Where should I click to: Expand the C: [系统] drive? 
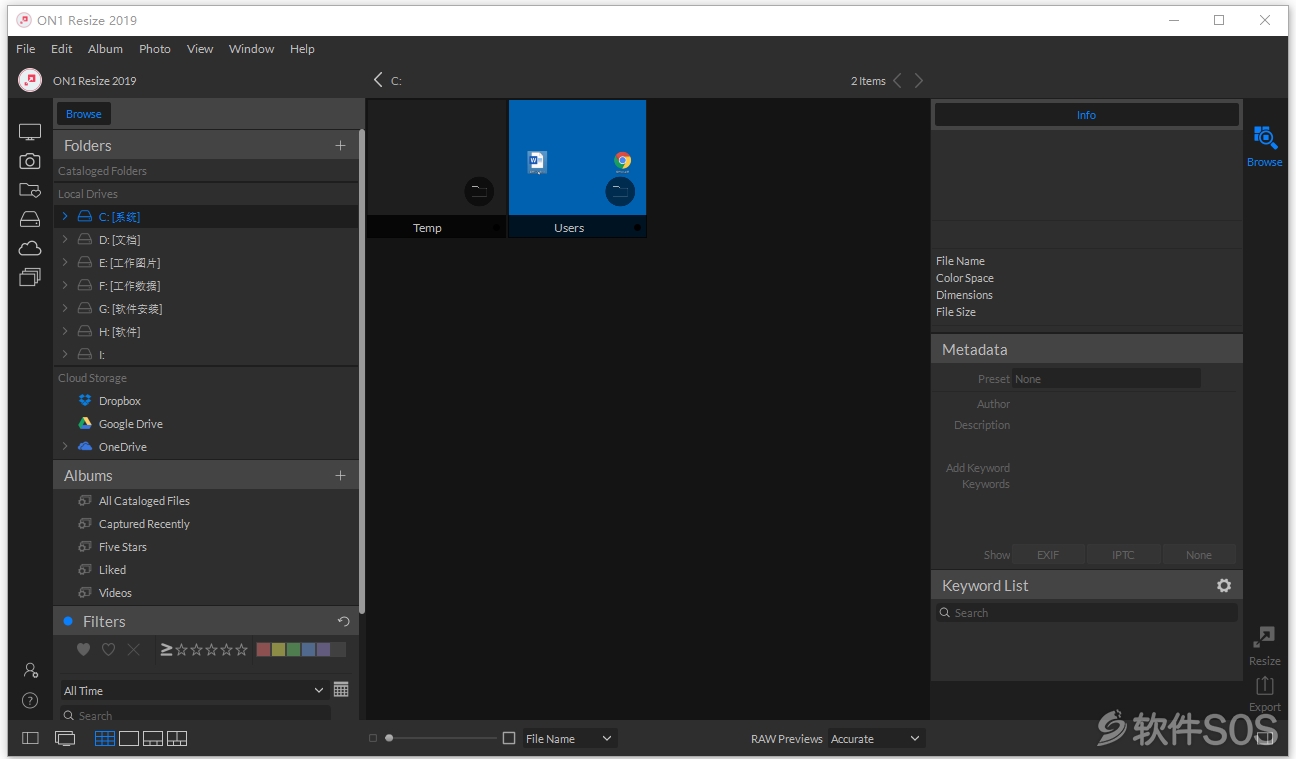[65, 217]
